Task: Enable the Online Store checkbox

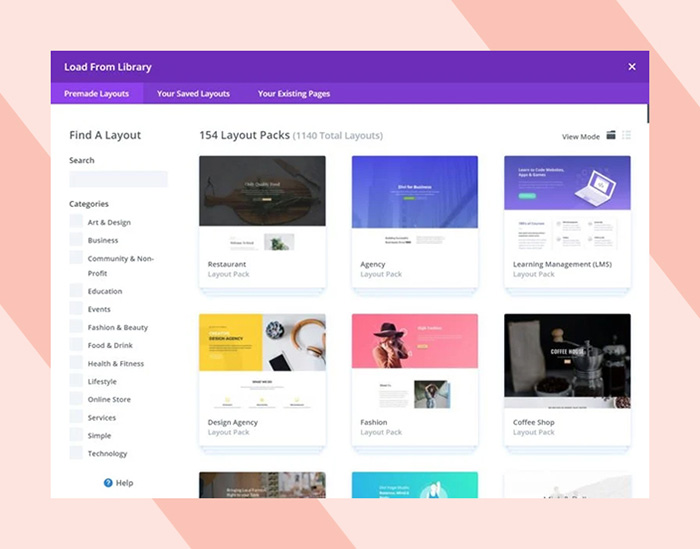Action: 76,399
